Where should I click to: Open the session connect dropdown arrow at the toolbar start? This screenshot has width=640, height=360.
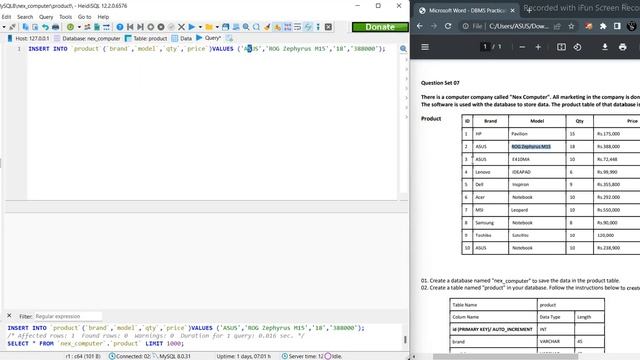[x=4, y=27]
